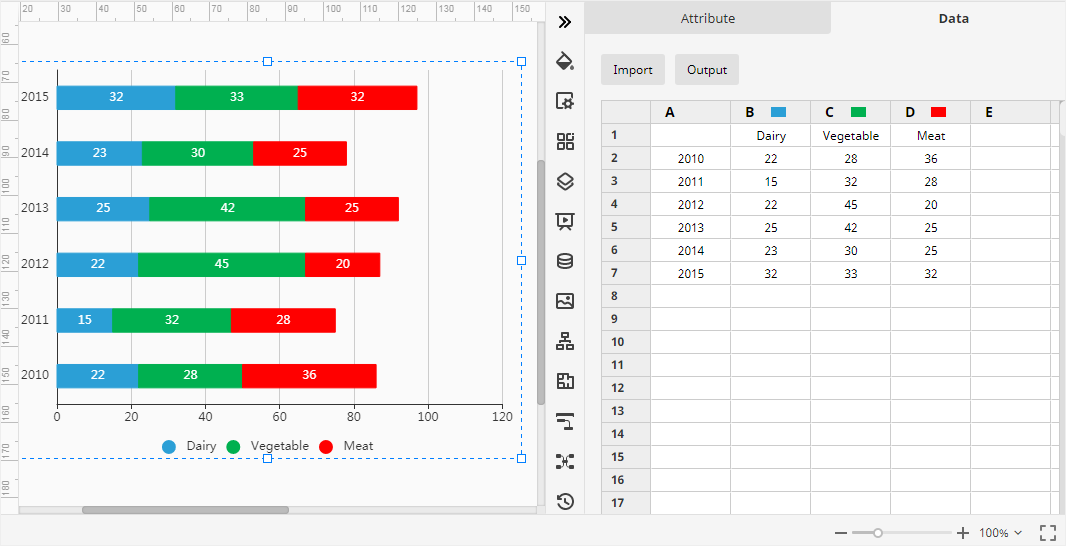Click the top center selection handle of chart
The height and width of the screenshot is (546, 1066).
267,61
